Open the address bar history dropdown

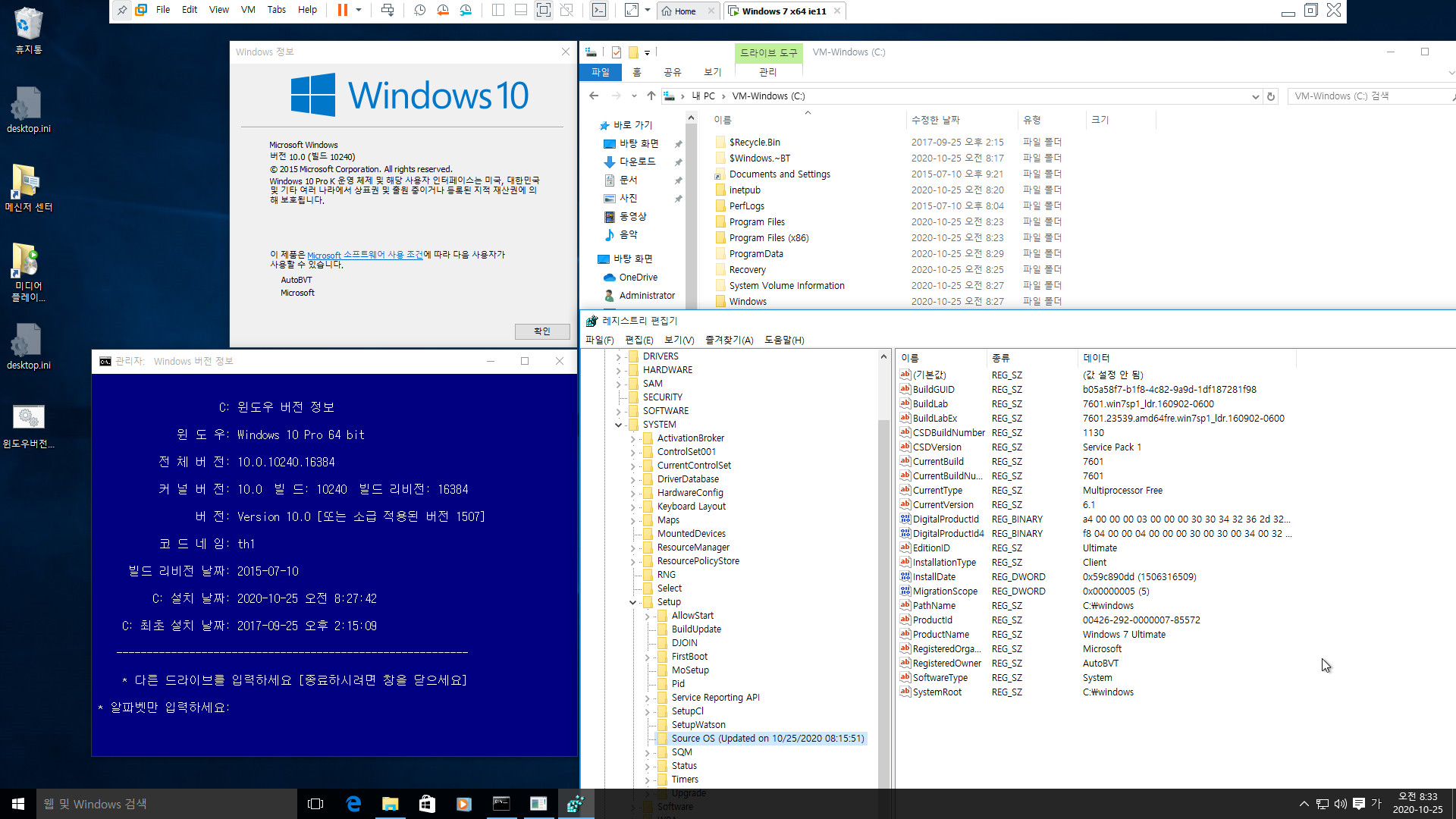tap(1256, 96)
